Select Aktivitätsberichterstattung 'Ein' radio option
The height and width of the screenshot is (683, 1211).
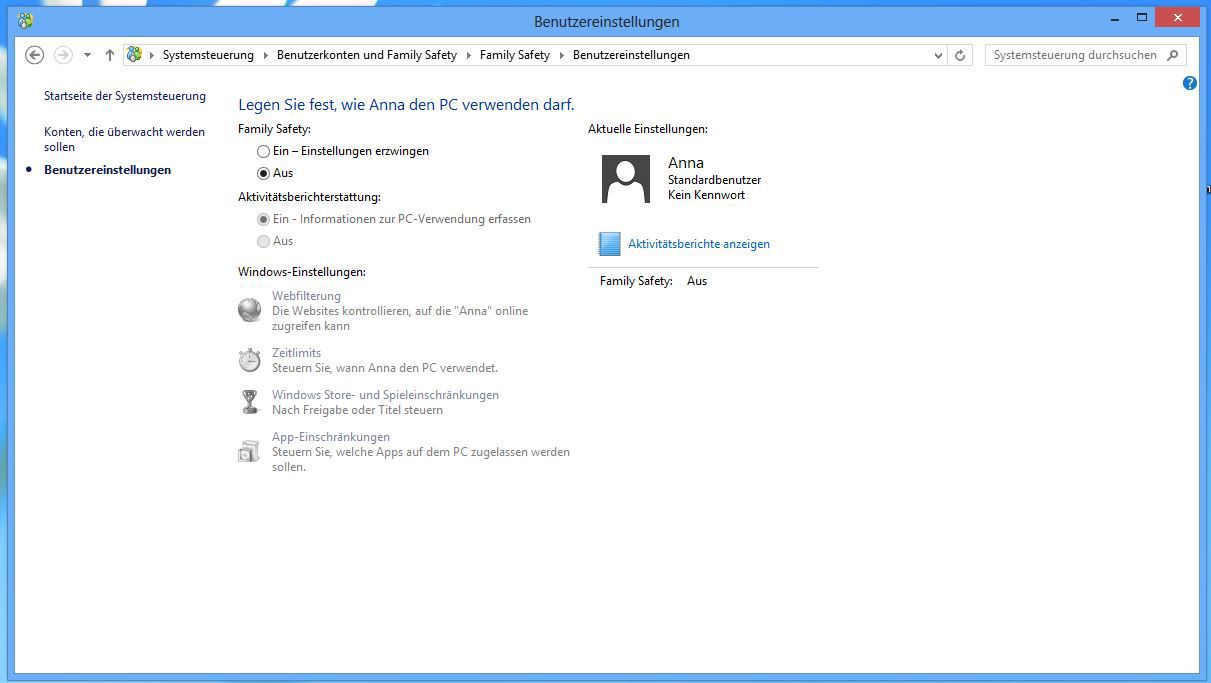click(264, 219)
